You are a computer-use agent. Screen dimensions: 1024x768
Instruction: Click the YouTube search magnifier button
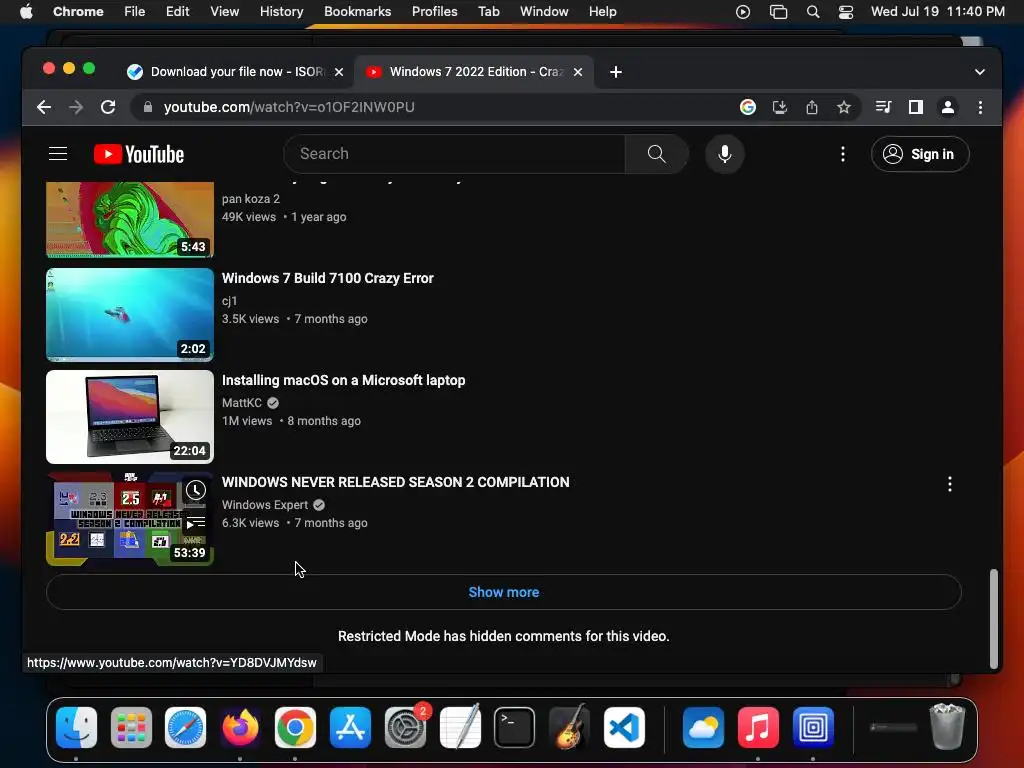pos(656,154)
